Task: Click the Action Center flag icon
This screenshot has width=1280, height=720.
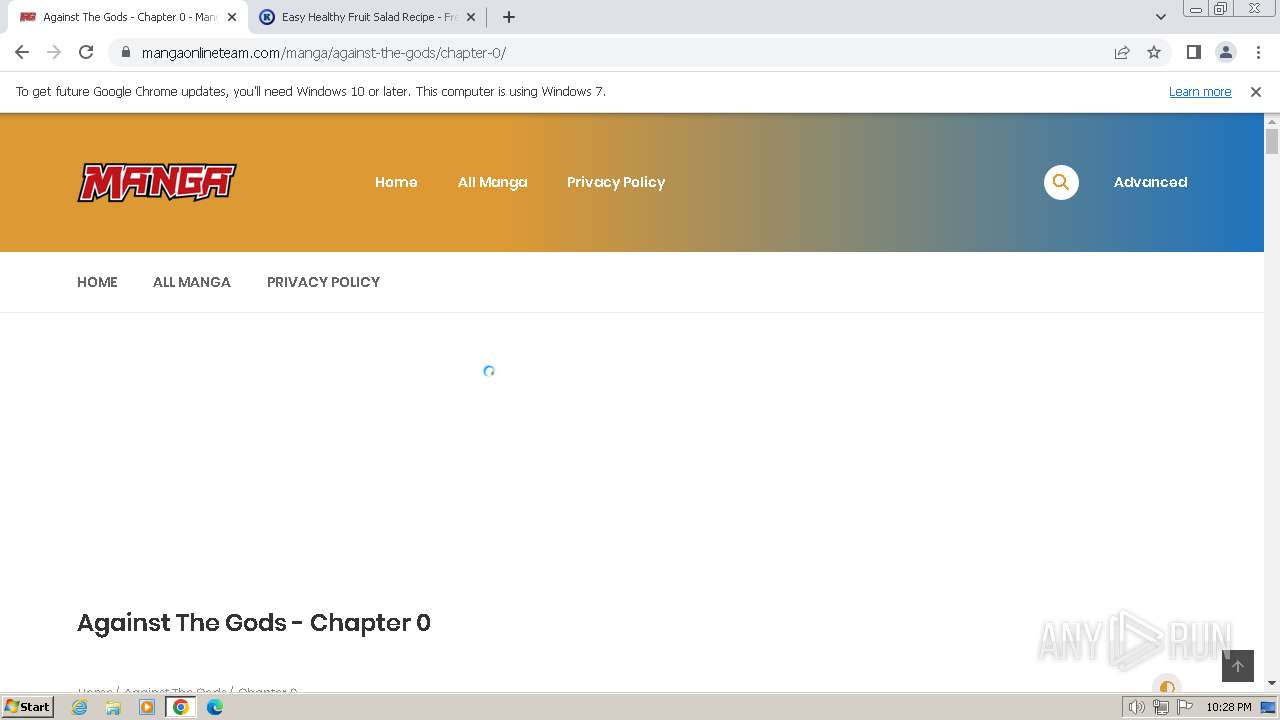Action: [1185, 707]
